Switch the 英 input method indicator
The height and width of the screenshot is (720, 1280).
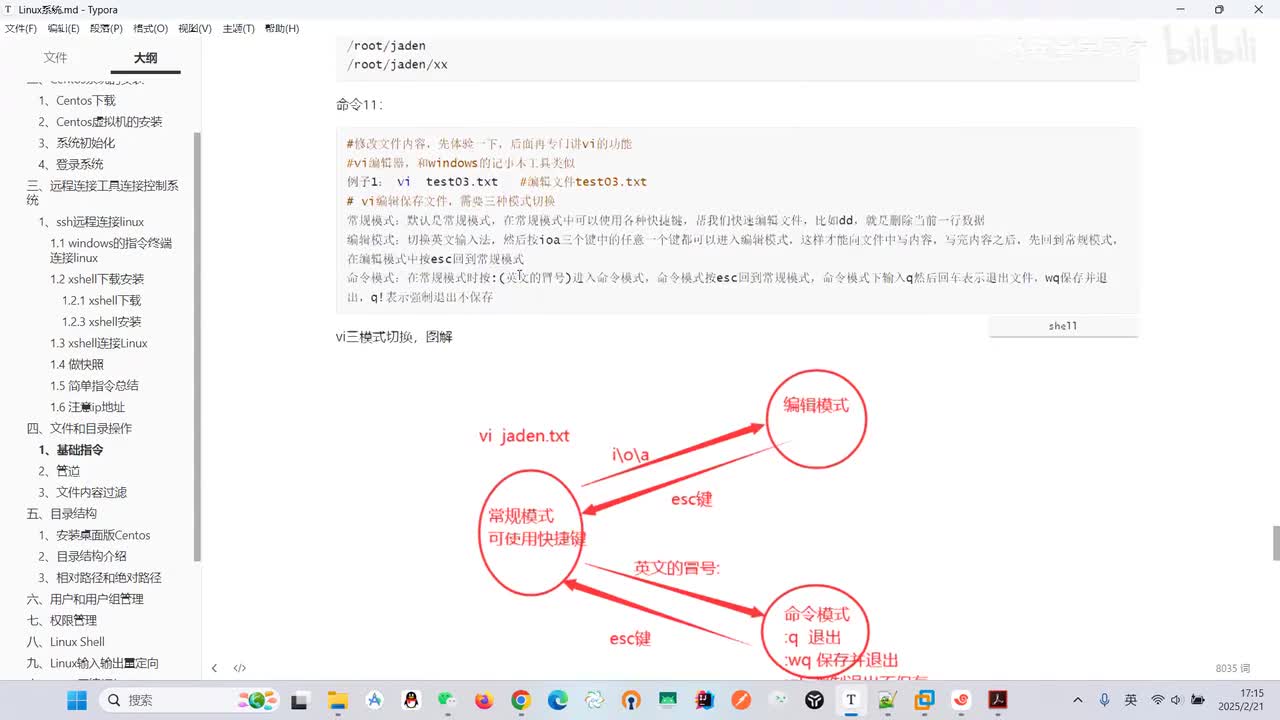1131,700
